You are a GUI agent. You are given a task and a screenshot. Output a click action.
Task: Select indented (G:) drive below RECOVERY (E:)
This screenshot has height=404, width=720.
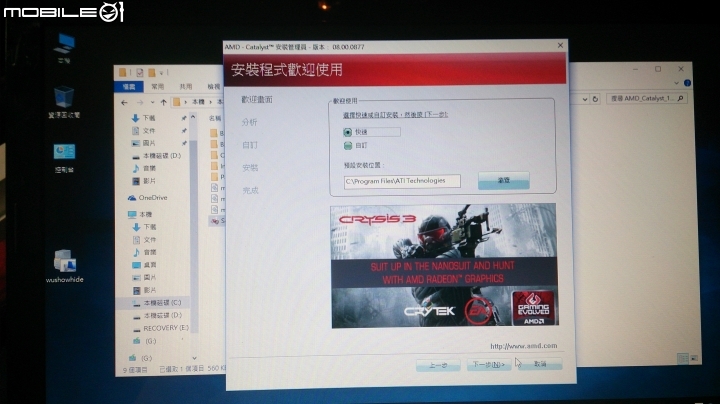145,341
